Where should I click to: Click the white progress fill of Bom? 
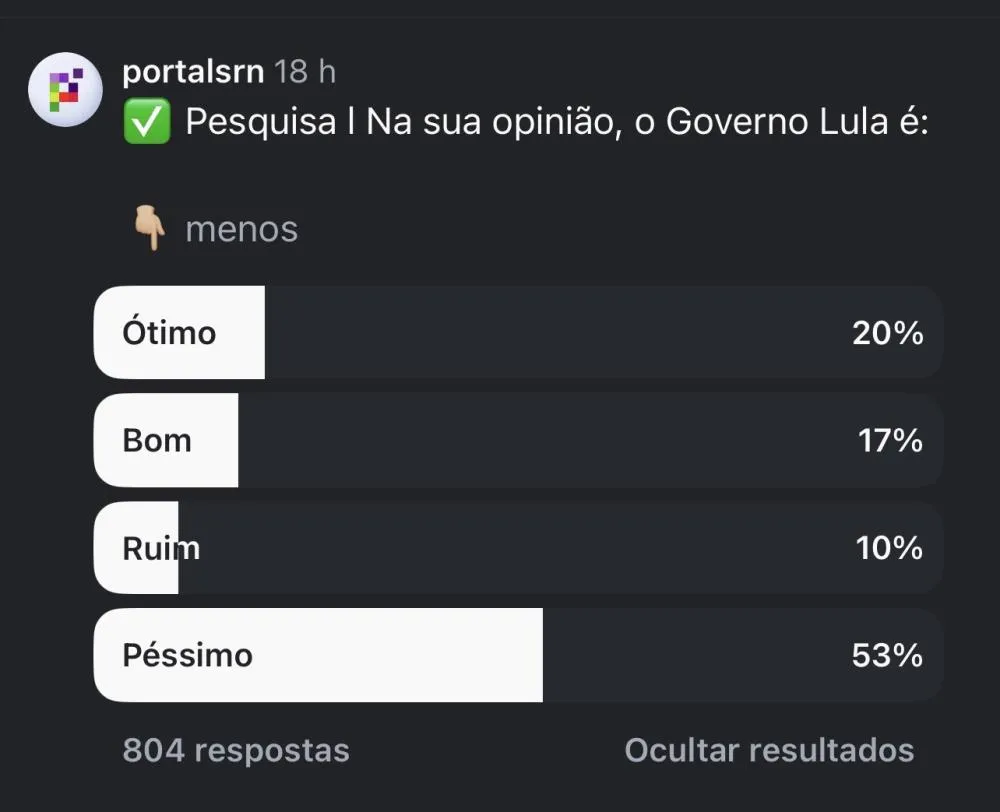(166, 440)
